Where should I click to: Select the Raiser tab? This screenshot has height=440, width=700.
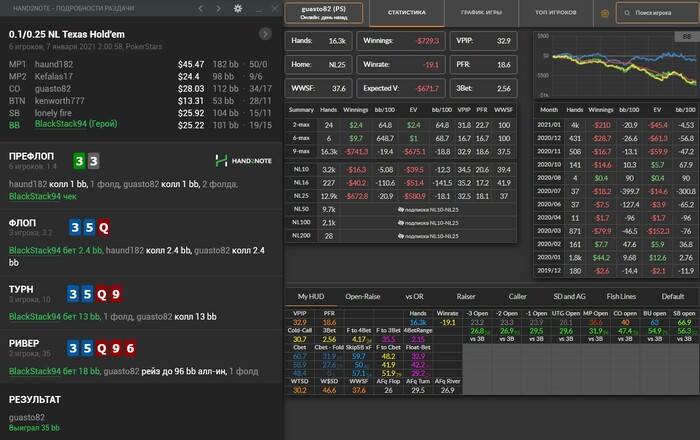(466, 296)
